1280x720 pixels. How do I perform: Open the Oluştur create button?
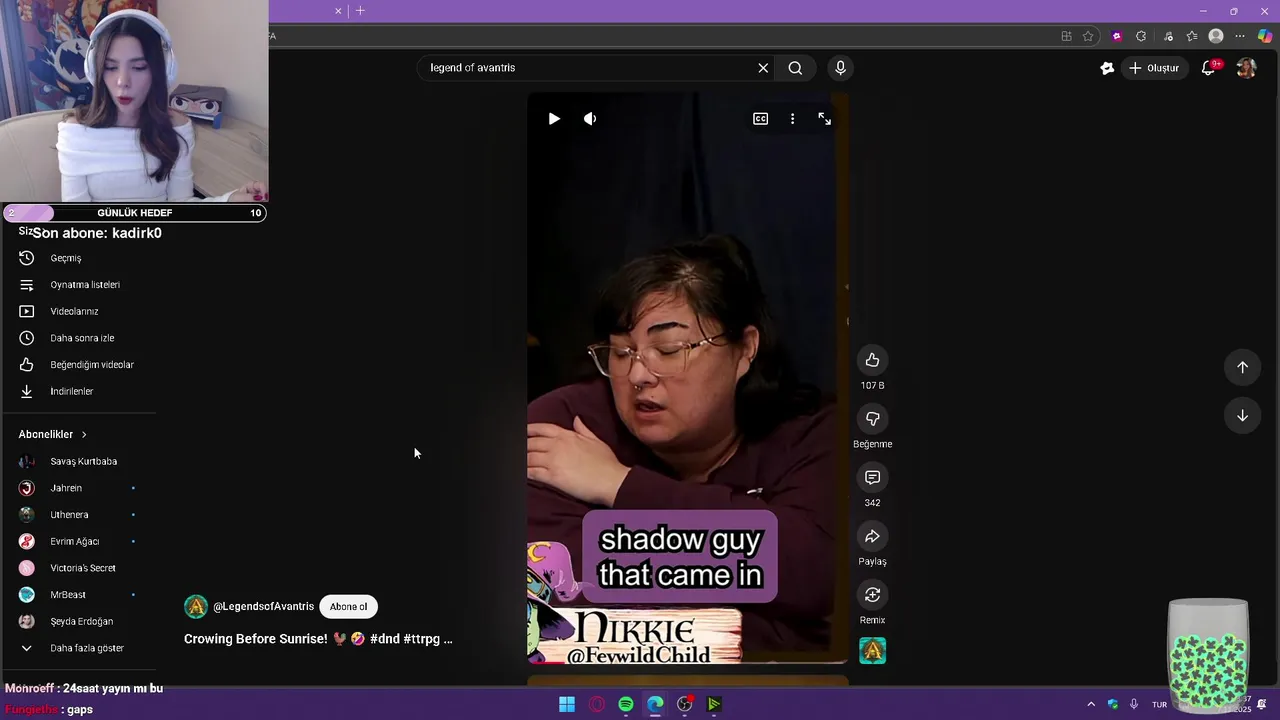1154,68
